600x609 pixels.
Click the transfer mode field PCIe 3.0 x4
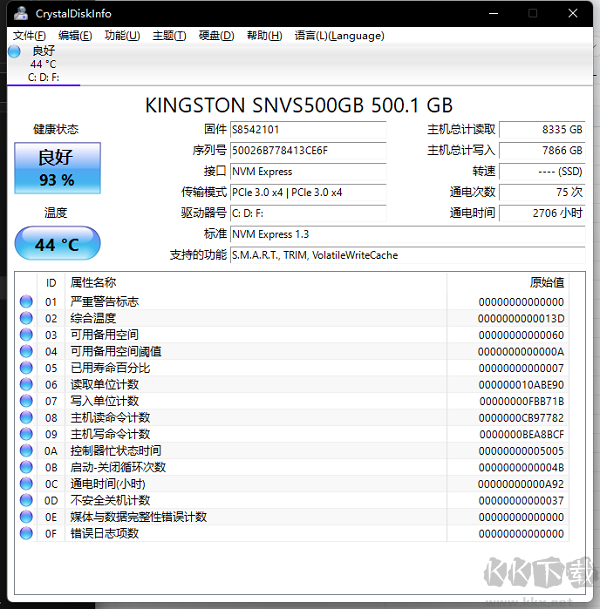308,192
